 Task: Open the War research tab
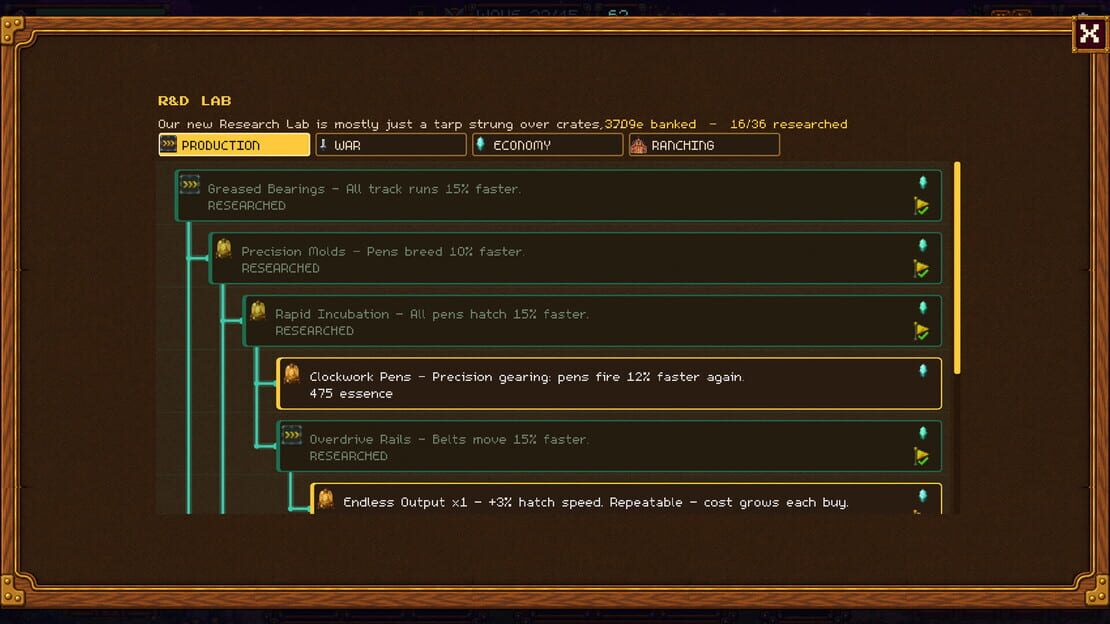pyautogui.click(x=391, y=145)
